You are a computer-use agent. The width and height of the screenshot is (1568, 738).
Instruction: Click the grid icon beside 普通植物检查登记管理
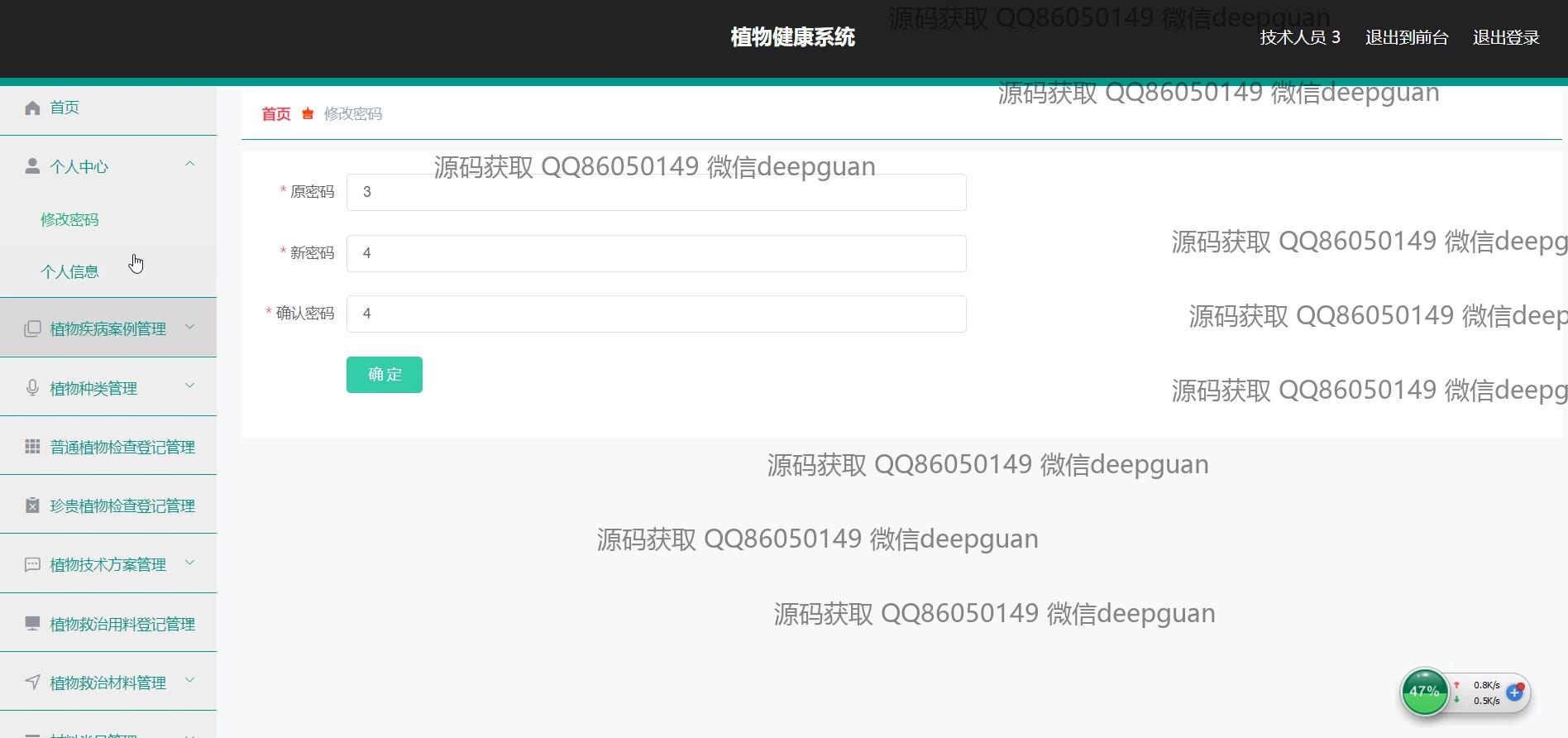pyautogui.click(x=32, y=447)
